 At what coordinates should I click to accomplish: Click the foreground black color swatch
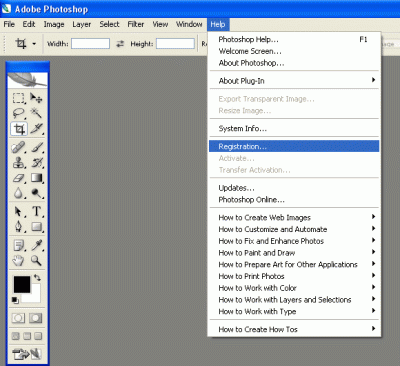click(22, 284)
